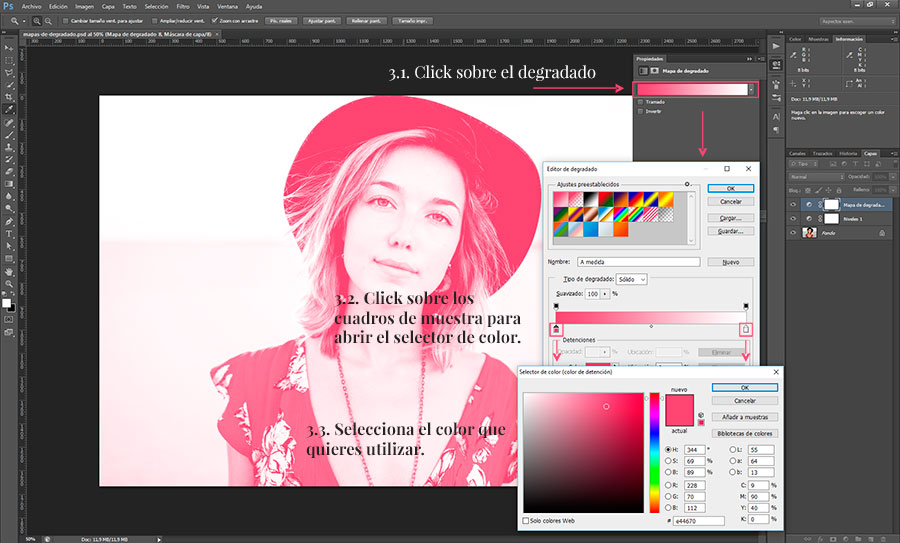
Task: Open gradient preset dropdown arrow in Propiedades
Action: coord(752,89)
